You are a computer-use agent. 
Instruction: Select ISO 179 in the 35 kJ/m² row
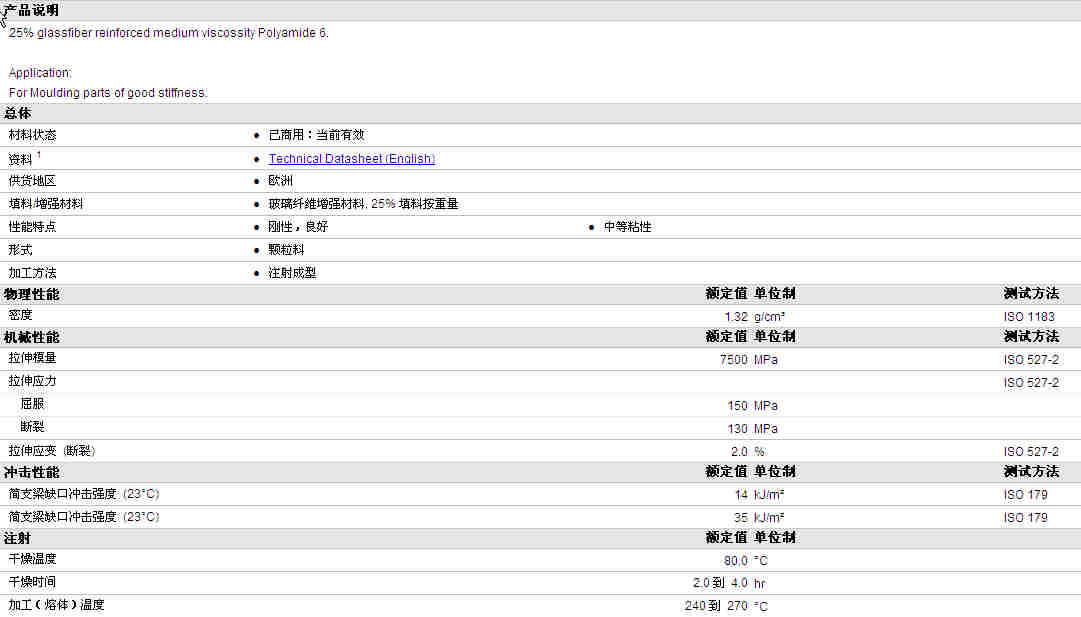pyautogui.click(x=1026, y=518)
